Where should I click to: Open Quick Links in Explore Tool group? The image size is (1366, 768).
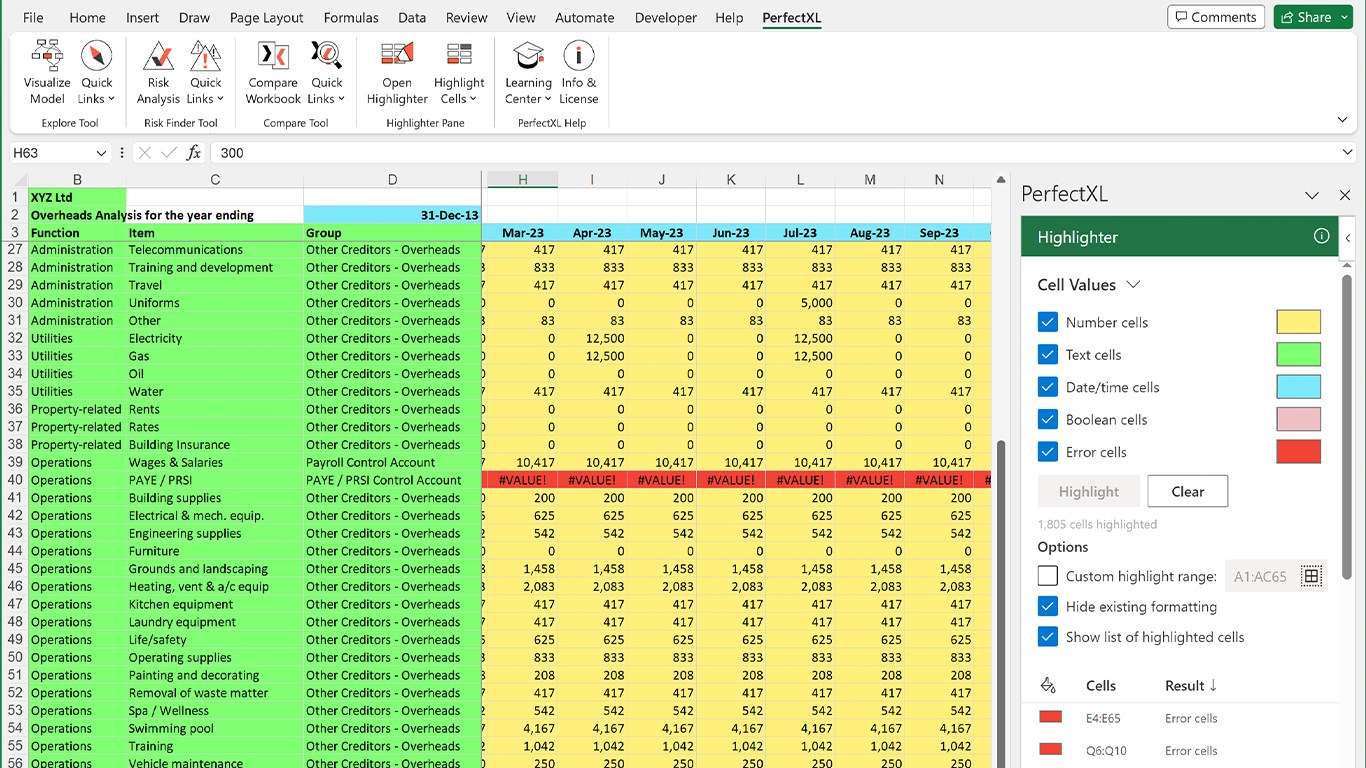[x=97, y=73]
